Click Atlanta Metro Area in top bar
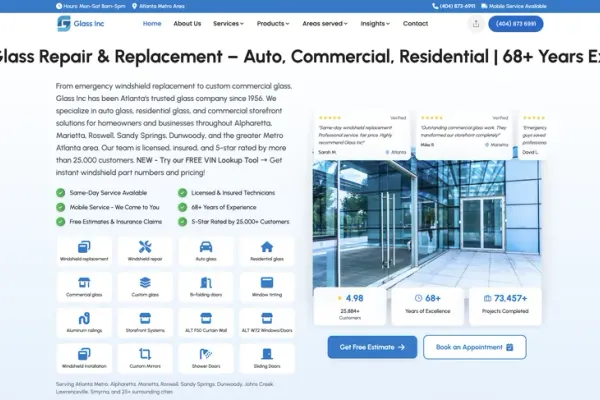600x400 pixels. point(161,6)
